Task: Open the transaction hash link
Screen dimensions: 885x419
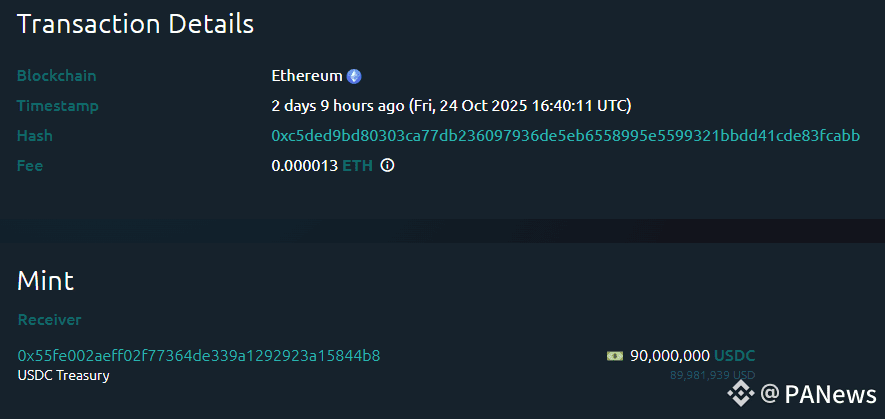Action: pyautogui.click(x=565, y=136)
